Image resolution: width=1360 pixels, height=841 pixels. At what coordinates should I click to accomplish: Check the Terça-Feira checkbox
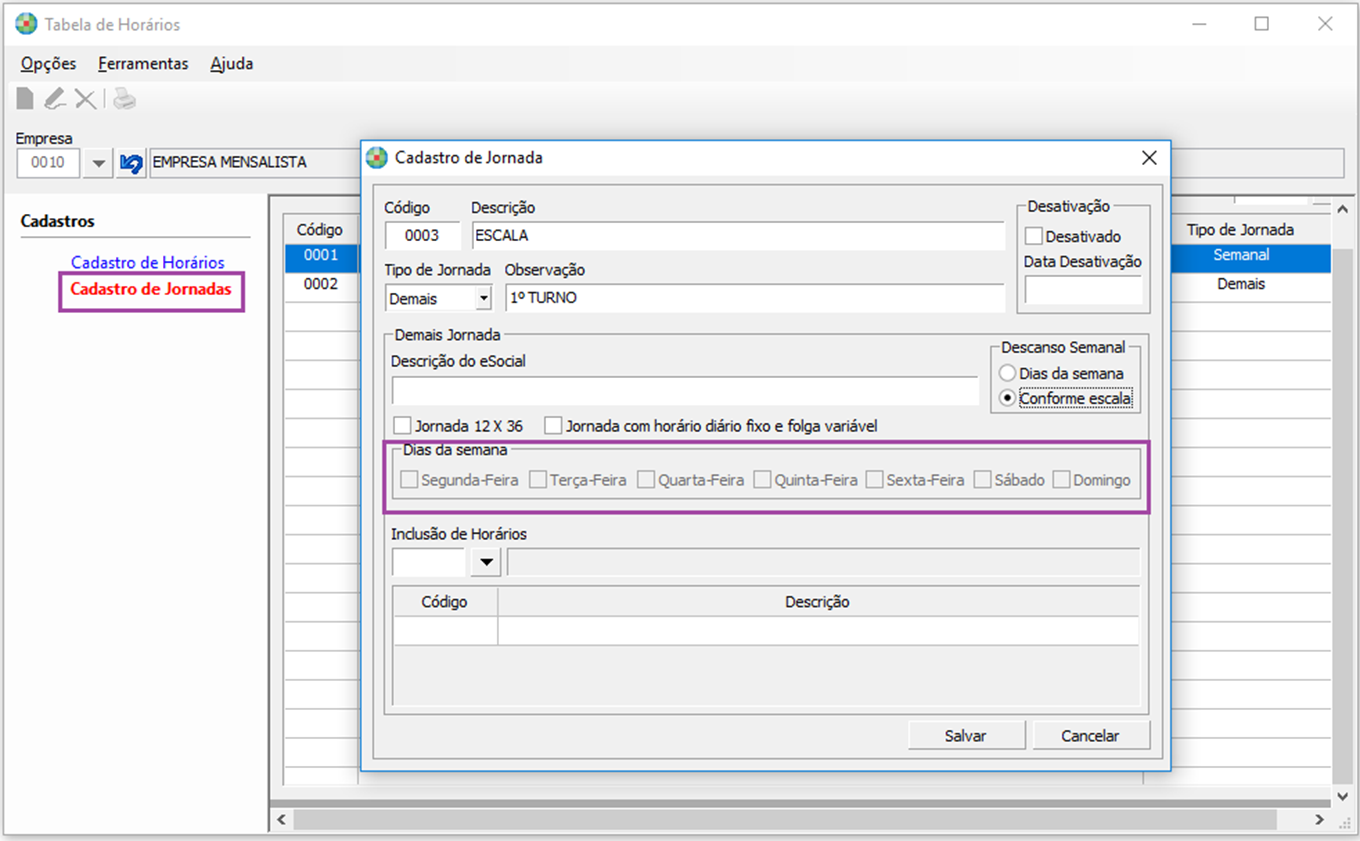click(537, 480)
